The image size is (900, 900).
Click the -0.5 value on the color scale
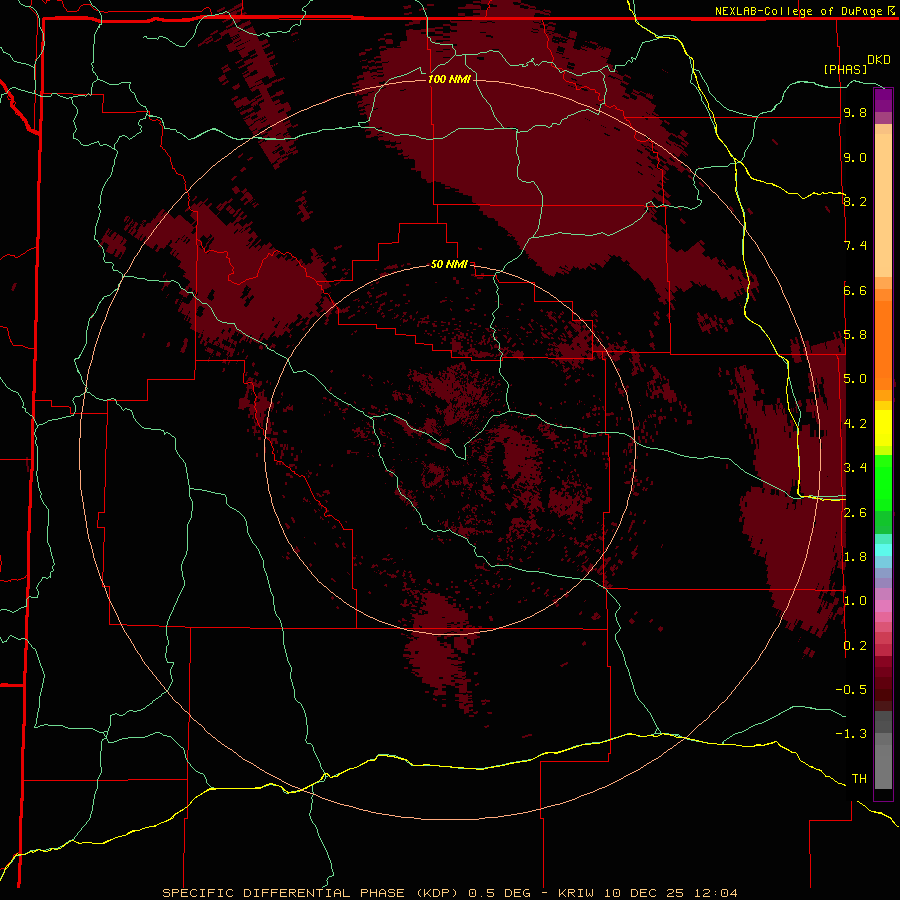pos(851,690)
